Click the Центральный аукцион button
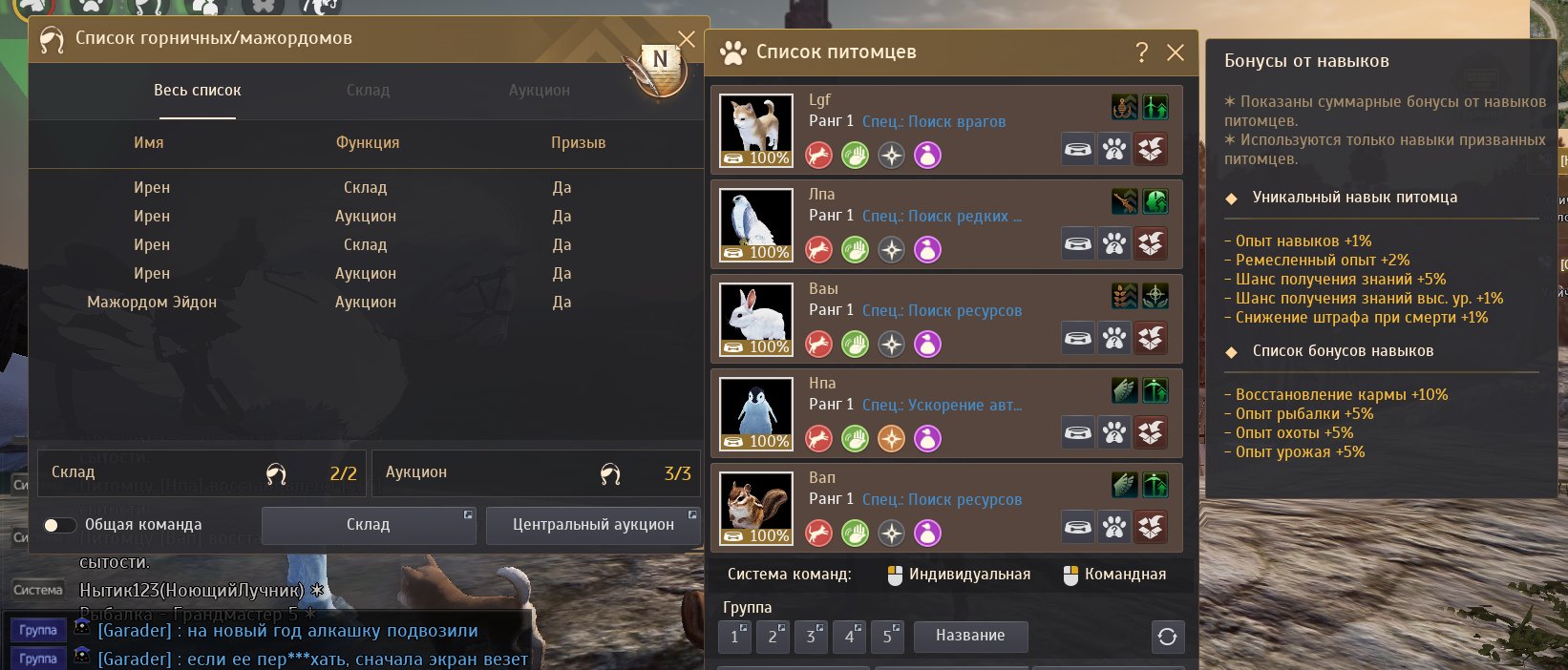 point(593,525)
